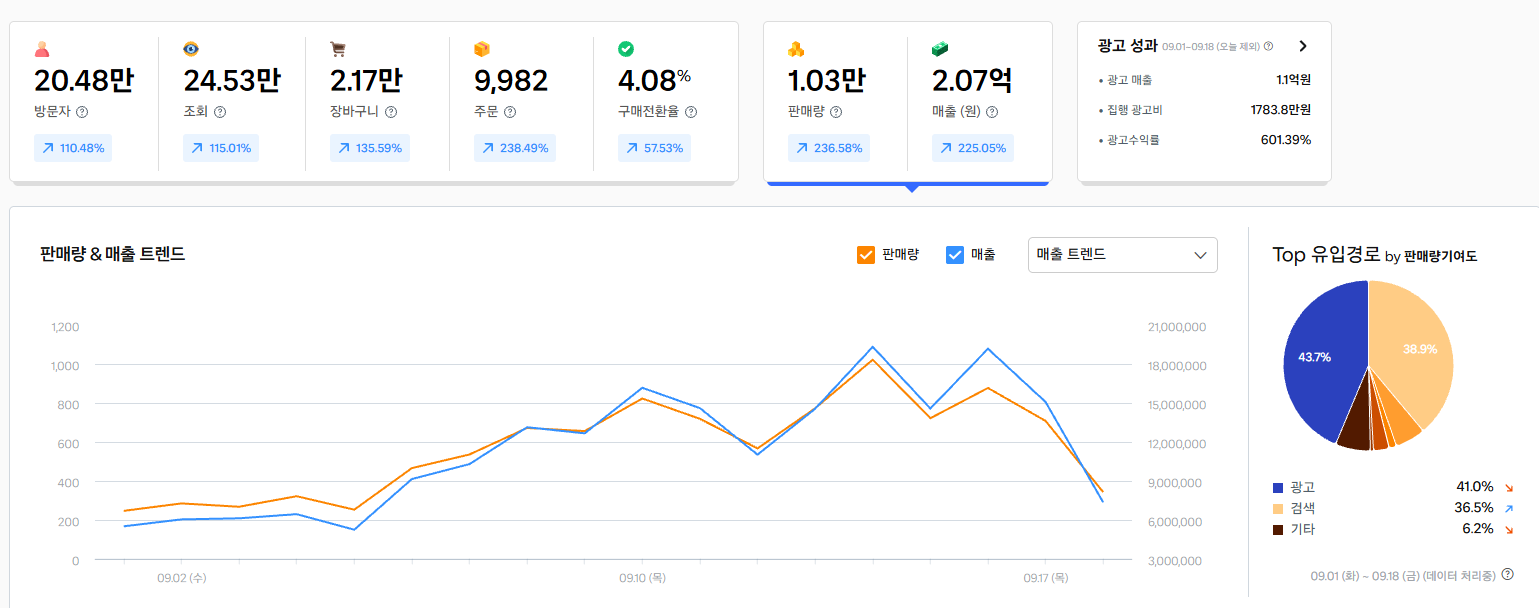Viewport: 1539px width, 608px height.
Task: Click the 검색 light orange legend swatch
Action: pyautogui.click(x=1277, y=509)
